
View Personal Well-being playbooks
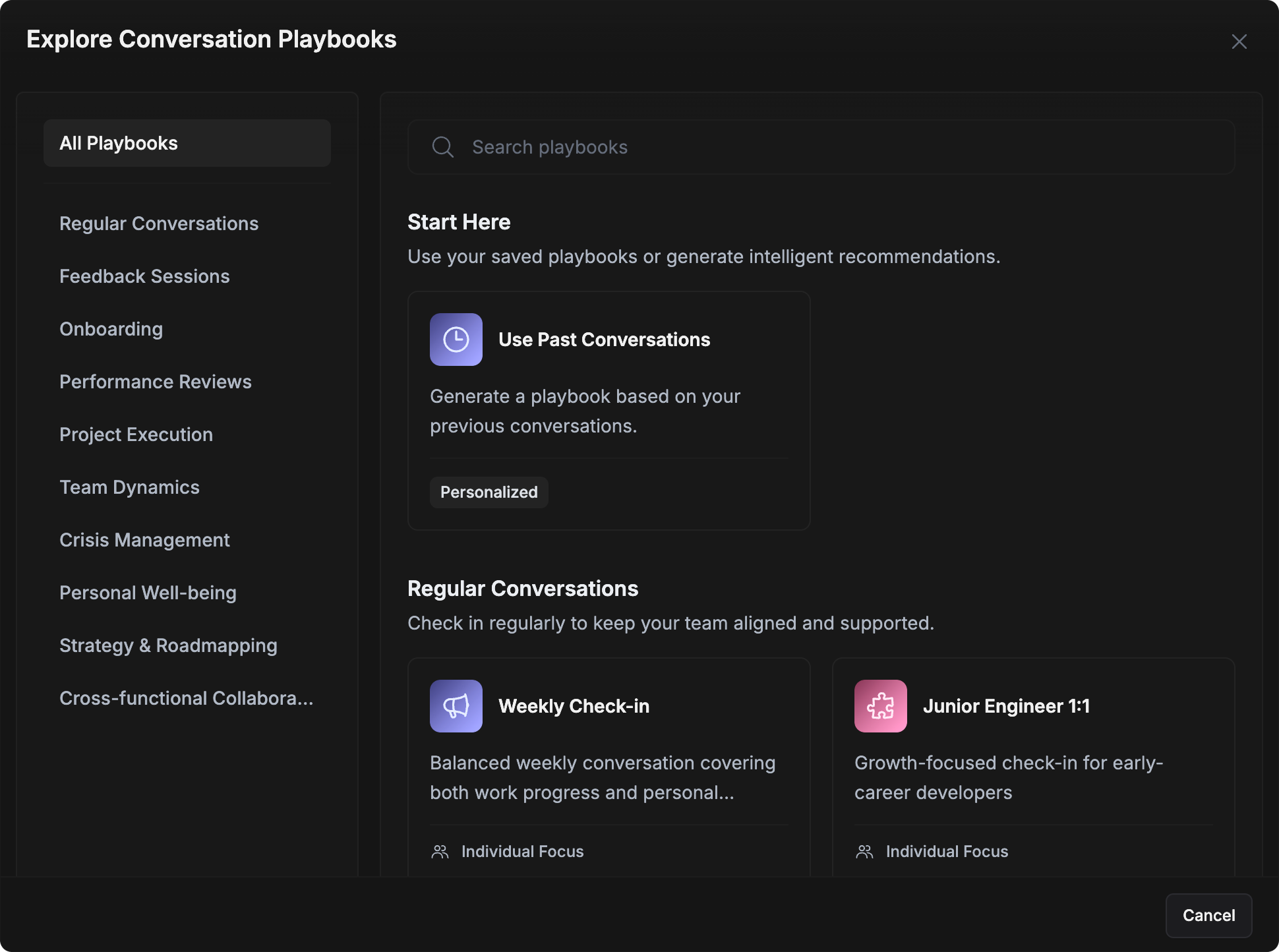pyautogui.click(x=148, y=593)
